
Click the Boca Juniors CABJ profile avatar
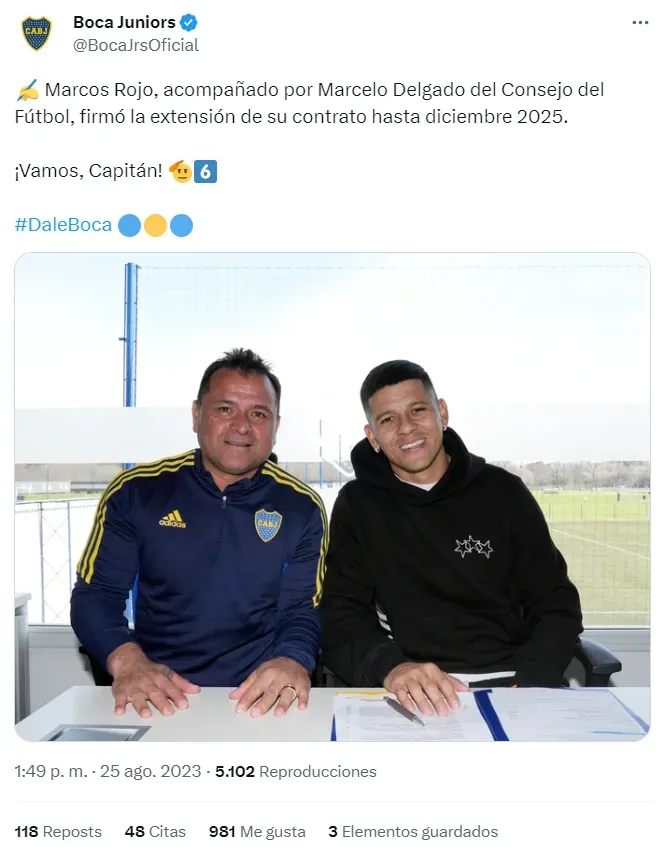[37, 34]
